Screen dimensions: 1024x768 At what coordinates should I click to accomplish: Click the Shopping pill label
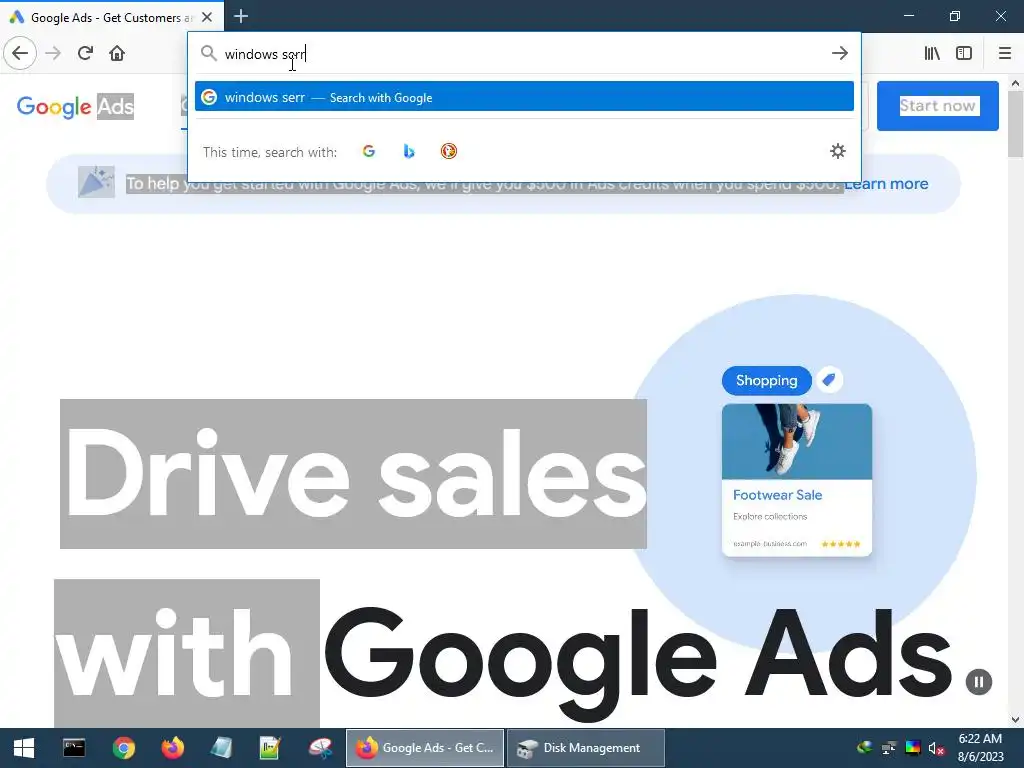[x=767, y=381]
